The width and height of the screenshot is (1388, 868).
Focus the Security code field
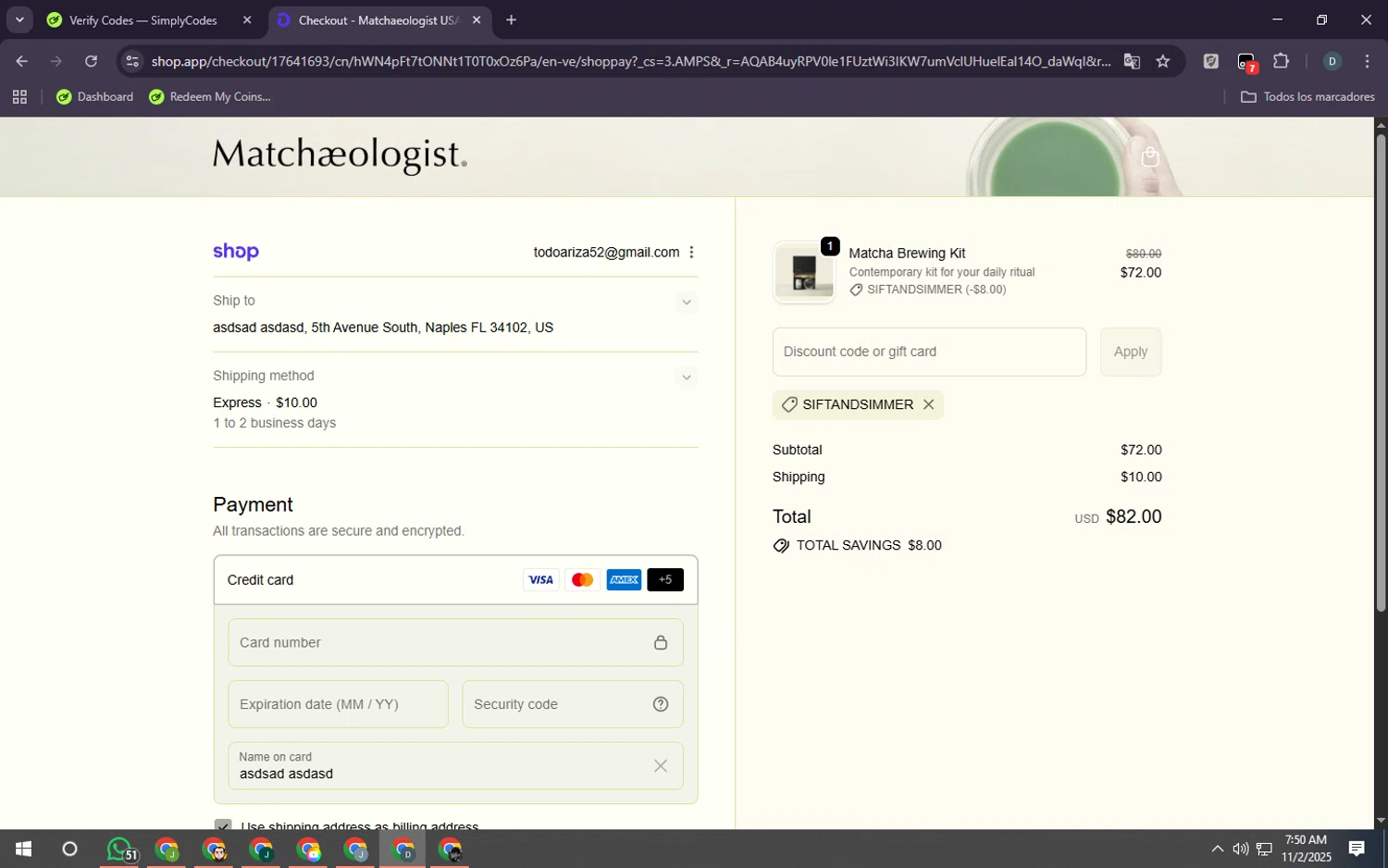pyautogui.click(x=572, y=704)
